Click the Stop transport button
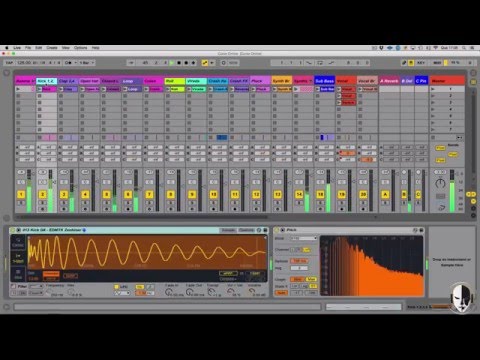Image resolution: width=480 pixels, height=360 pixels. tap(179, 63)
